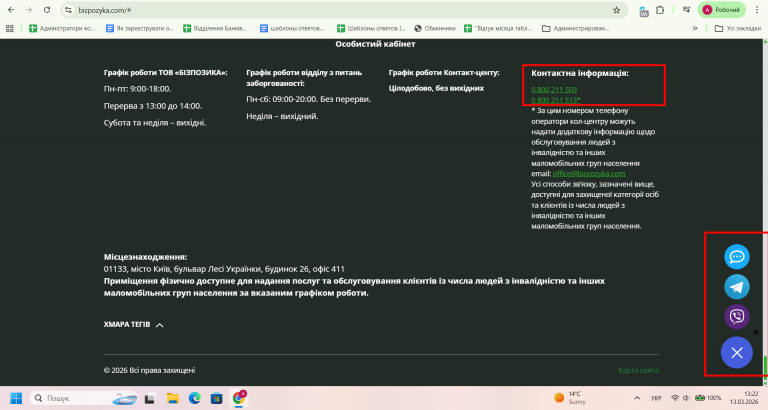This screenshot has width=768, height=410.
Task: Open the Особистий кабінет link
Action: 375,44
